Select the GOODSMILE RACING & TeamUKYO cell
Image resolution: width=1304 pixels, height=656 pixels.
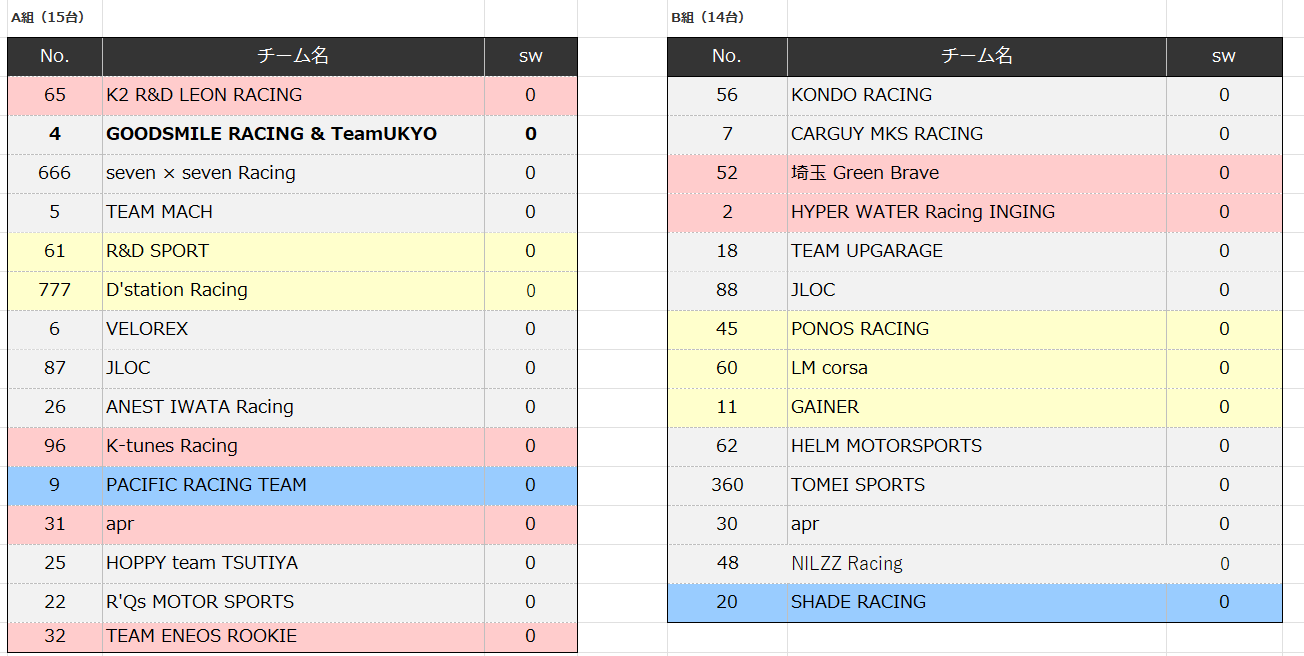point(271,134)
